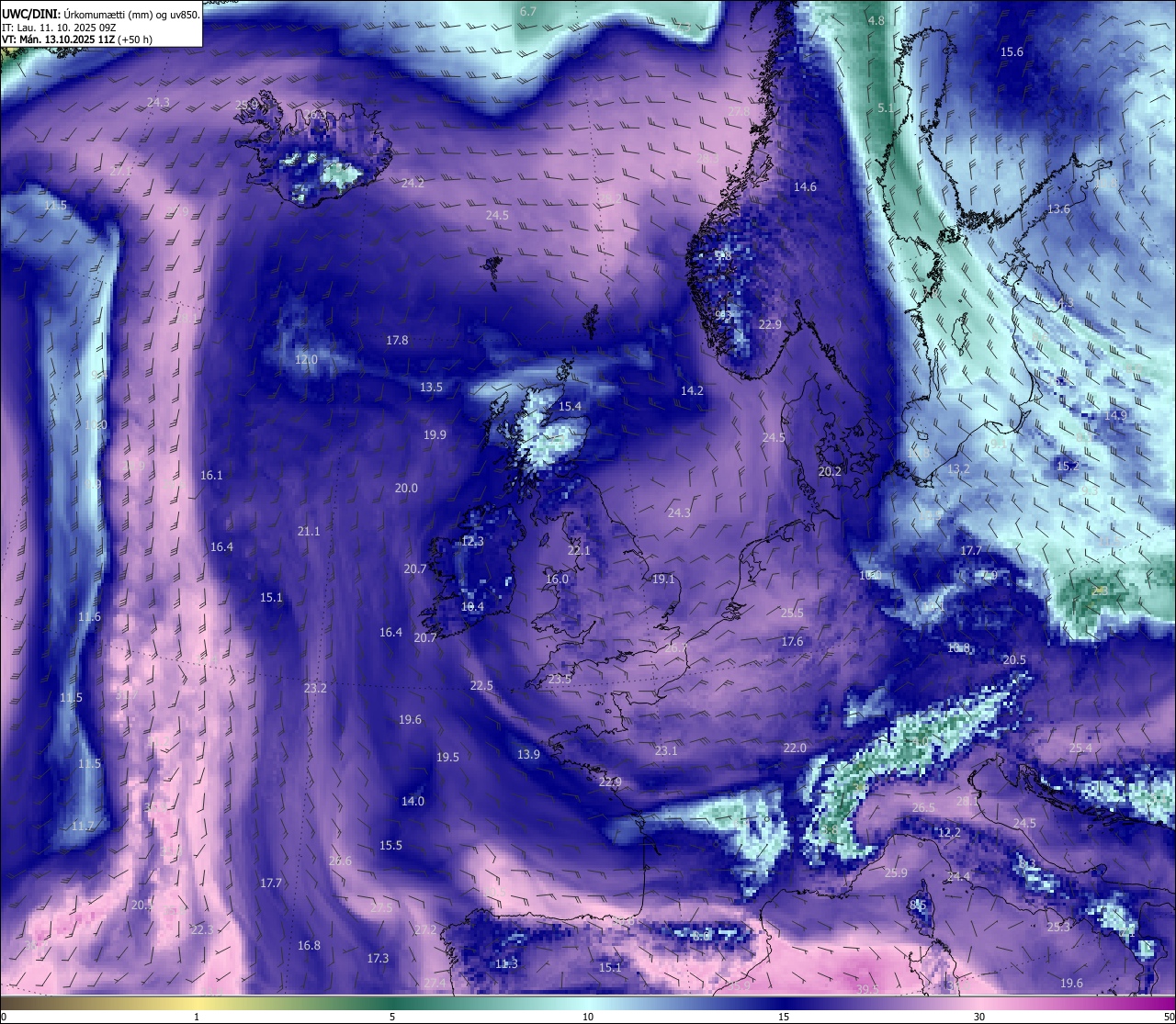1176x1024 pixels.
Task: Click the 20.0 value label
Action: 406,488
